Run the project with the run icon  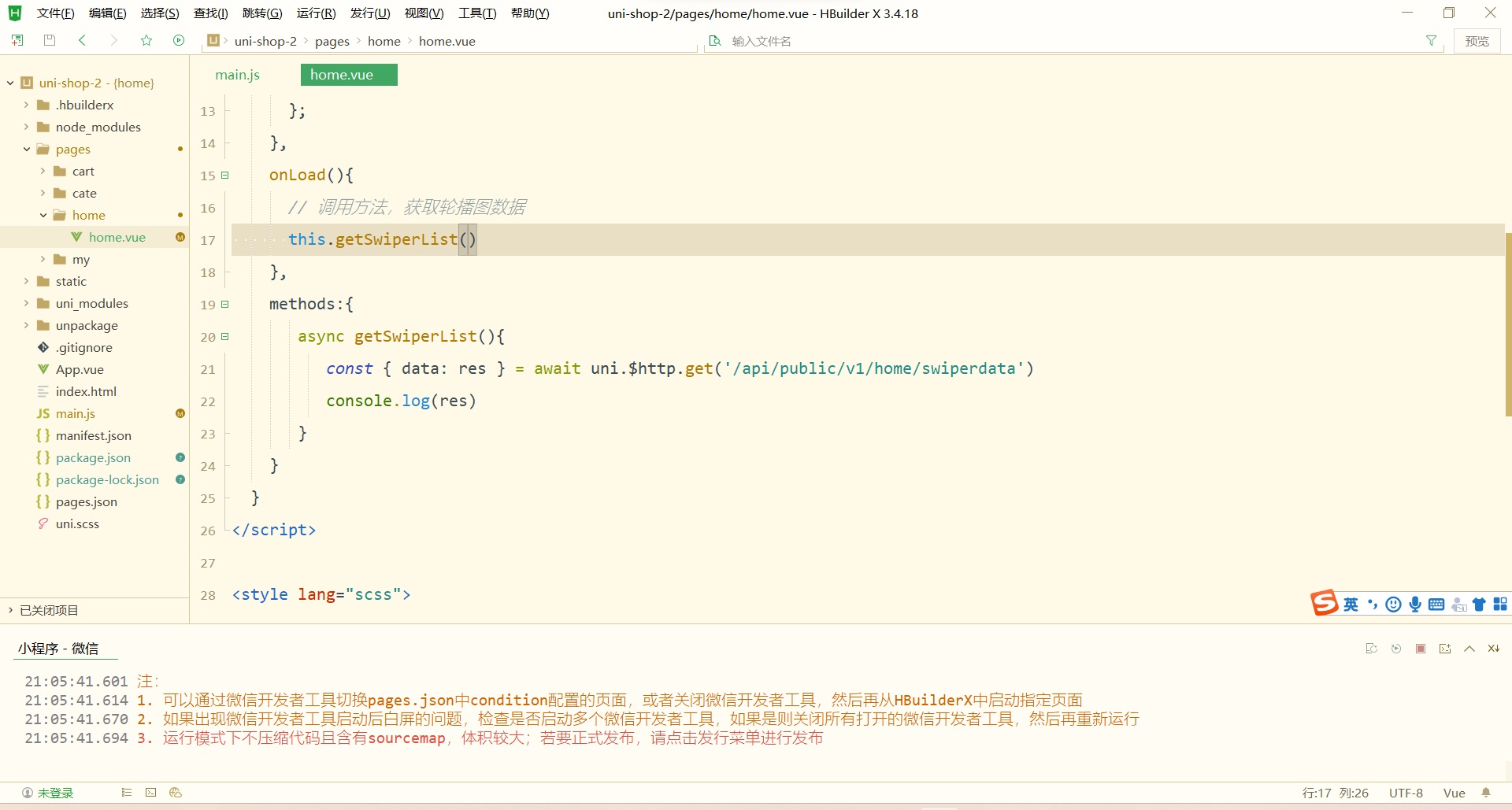(179, 40)
